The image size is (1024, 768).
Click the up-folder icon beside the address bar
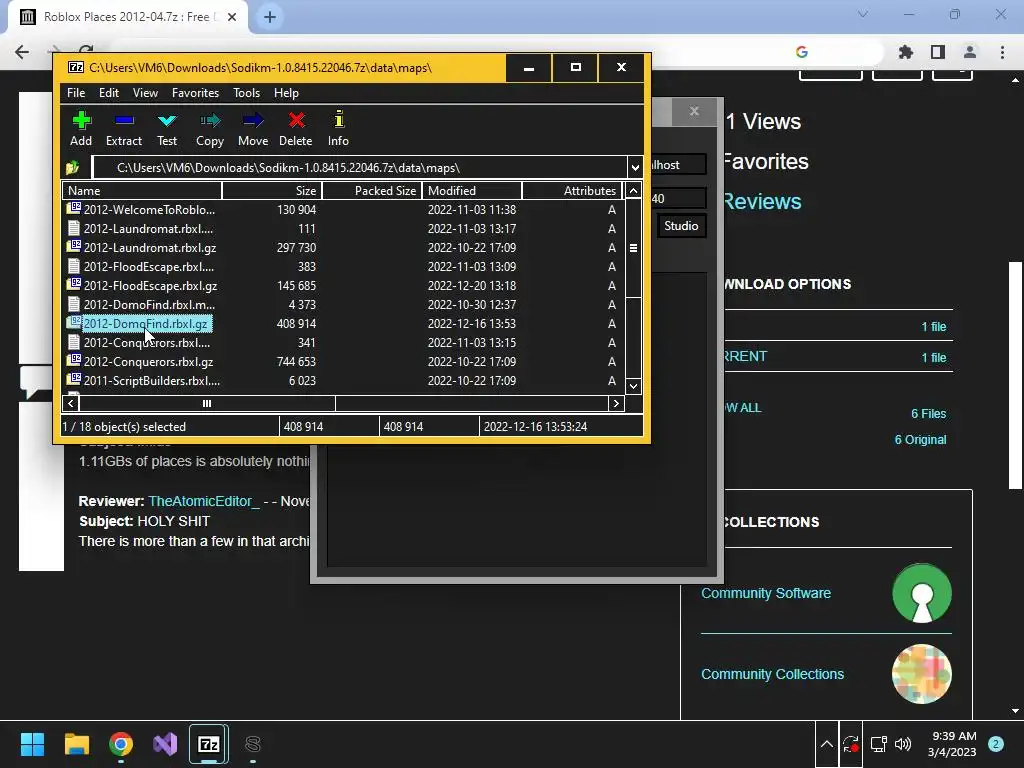pos(72,168)
